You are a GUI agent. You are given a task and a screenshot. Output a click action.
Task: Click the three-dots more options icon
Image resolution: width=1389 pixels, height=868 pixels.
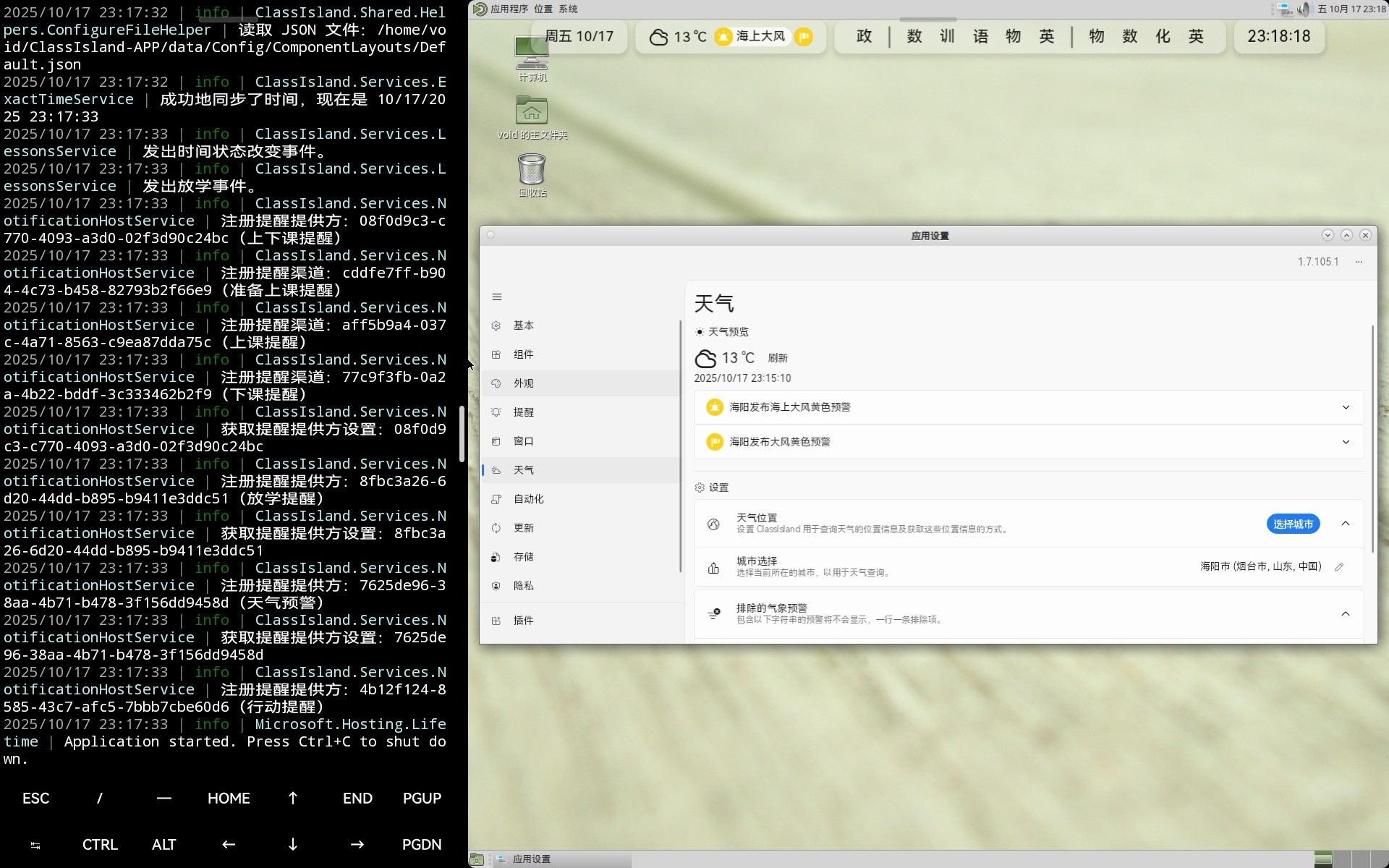pos(1359,262)
